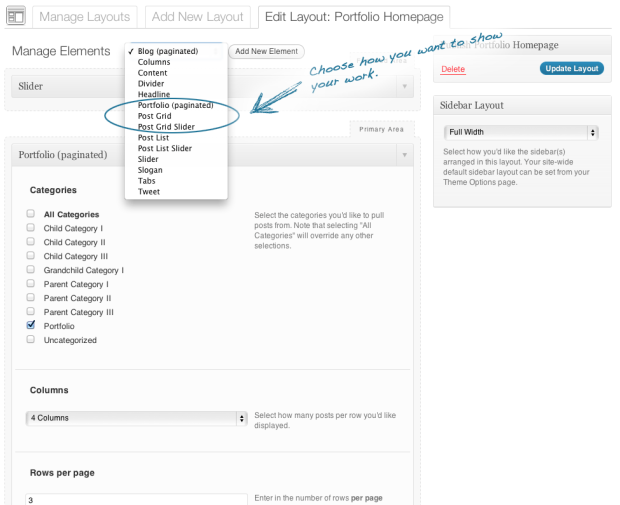
Task: Click the Rows per page input field
Action: 136,499
